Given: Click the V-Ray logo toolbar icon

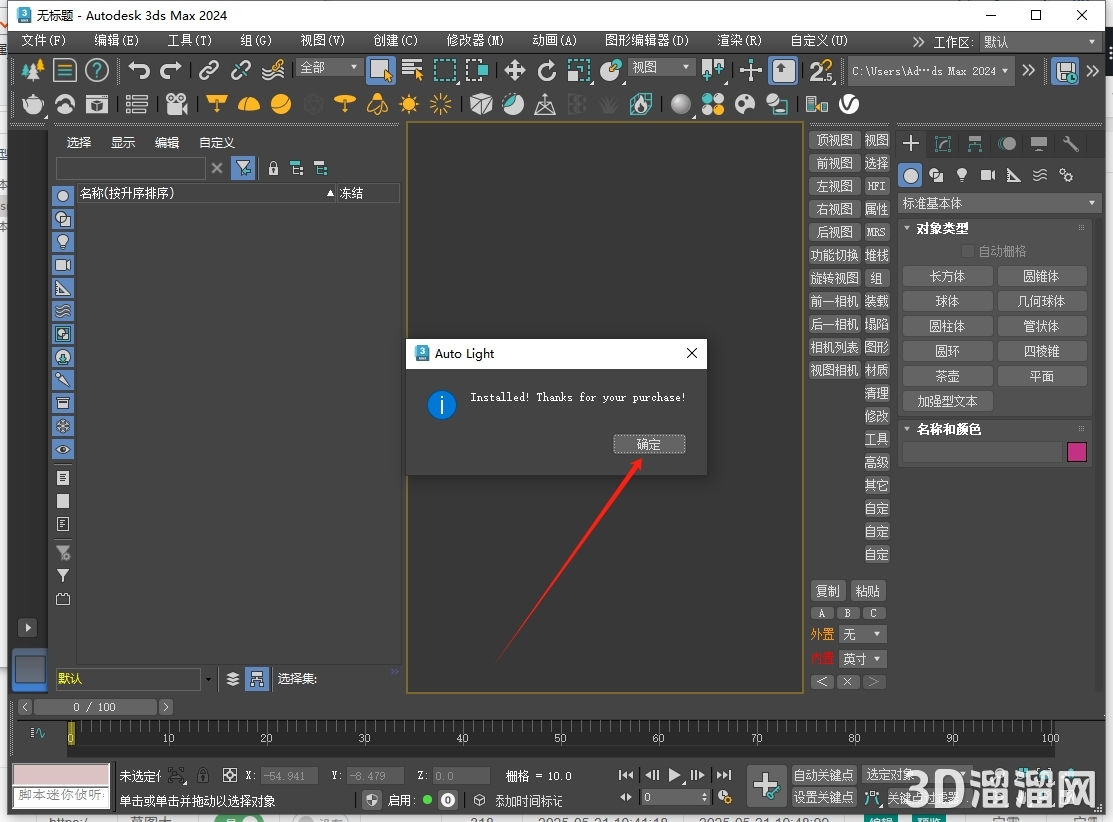Looking at the screenshot, I should click(849, 105).
